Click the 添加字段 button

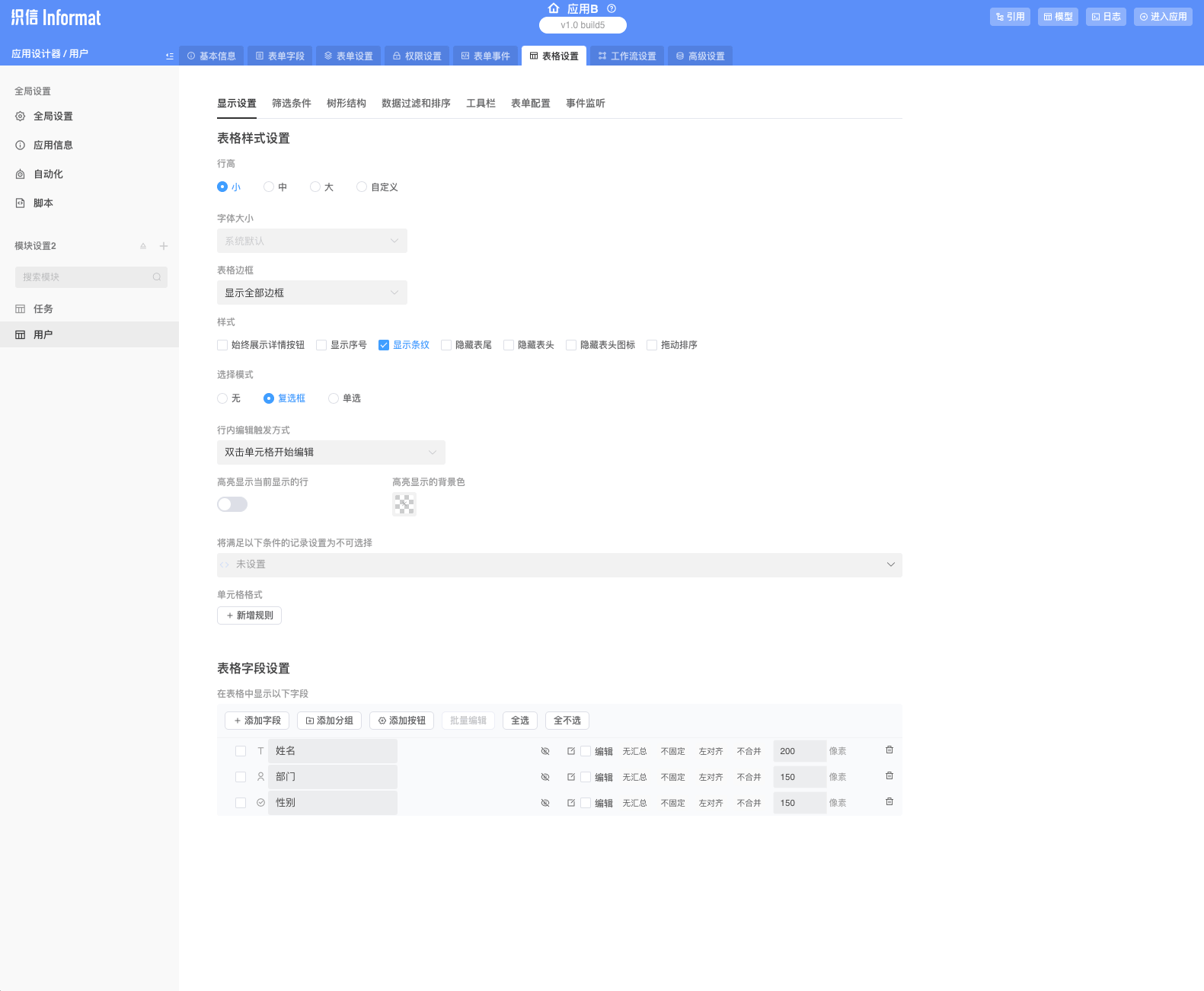257,721
